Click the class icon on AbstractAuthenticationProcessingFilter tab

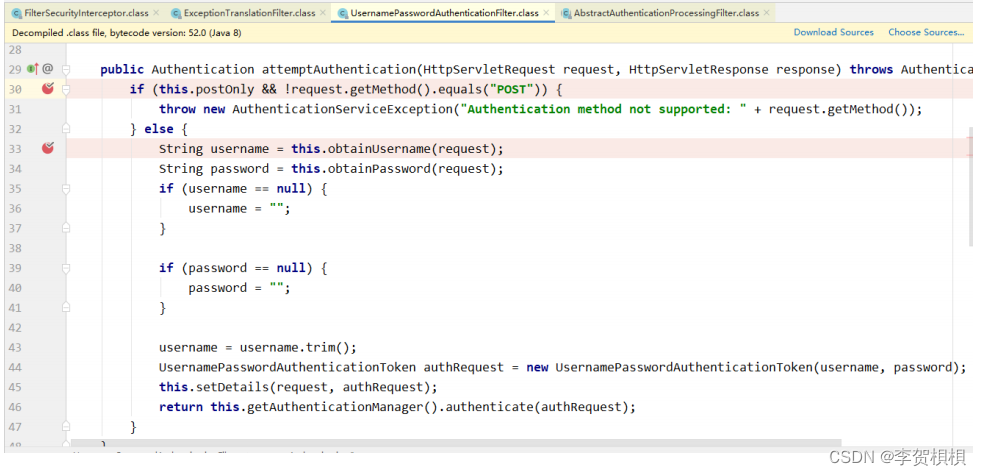[566, 13]
